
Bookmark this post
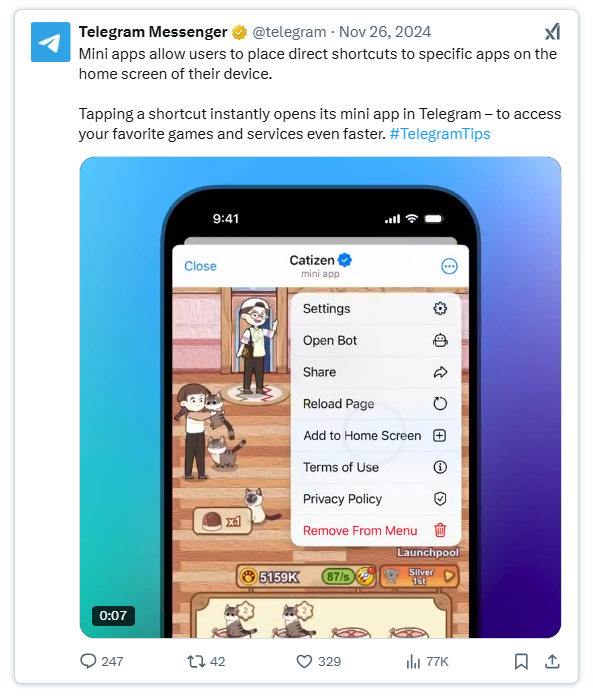[521, 661]
